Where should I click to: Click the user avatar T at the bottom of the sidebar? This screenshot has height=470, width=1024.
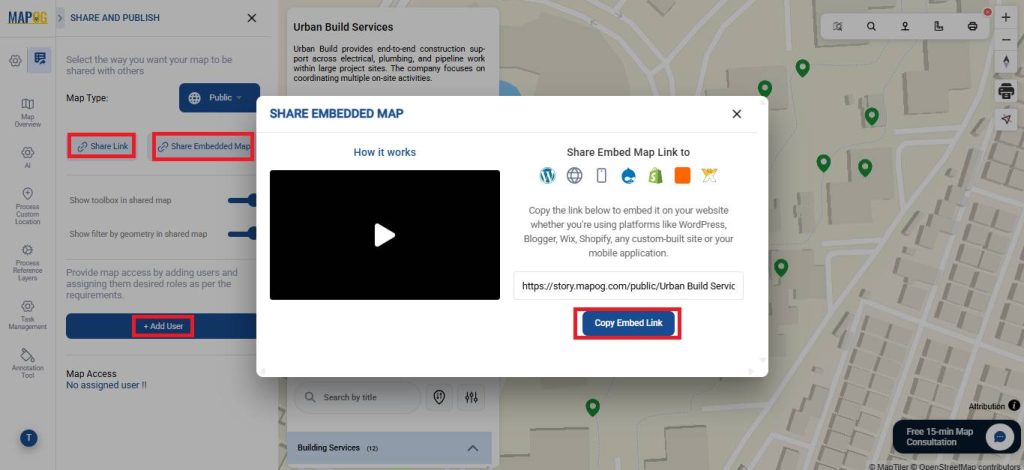(28, 438)
